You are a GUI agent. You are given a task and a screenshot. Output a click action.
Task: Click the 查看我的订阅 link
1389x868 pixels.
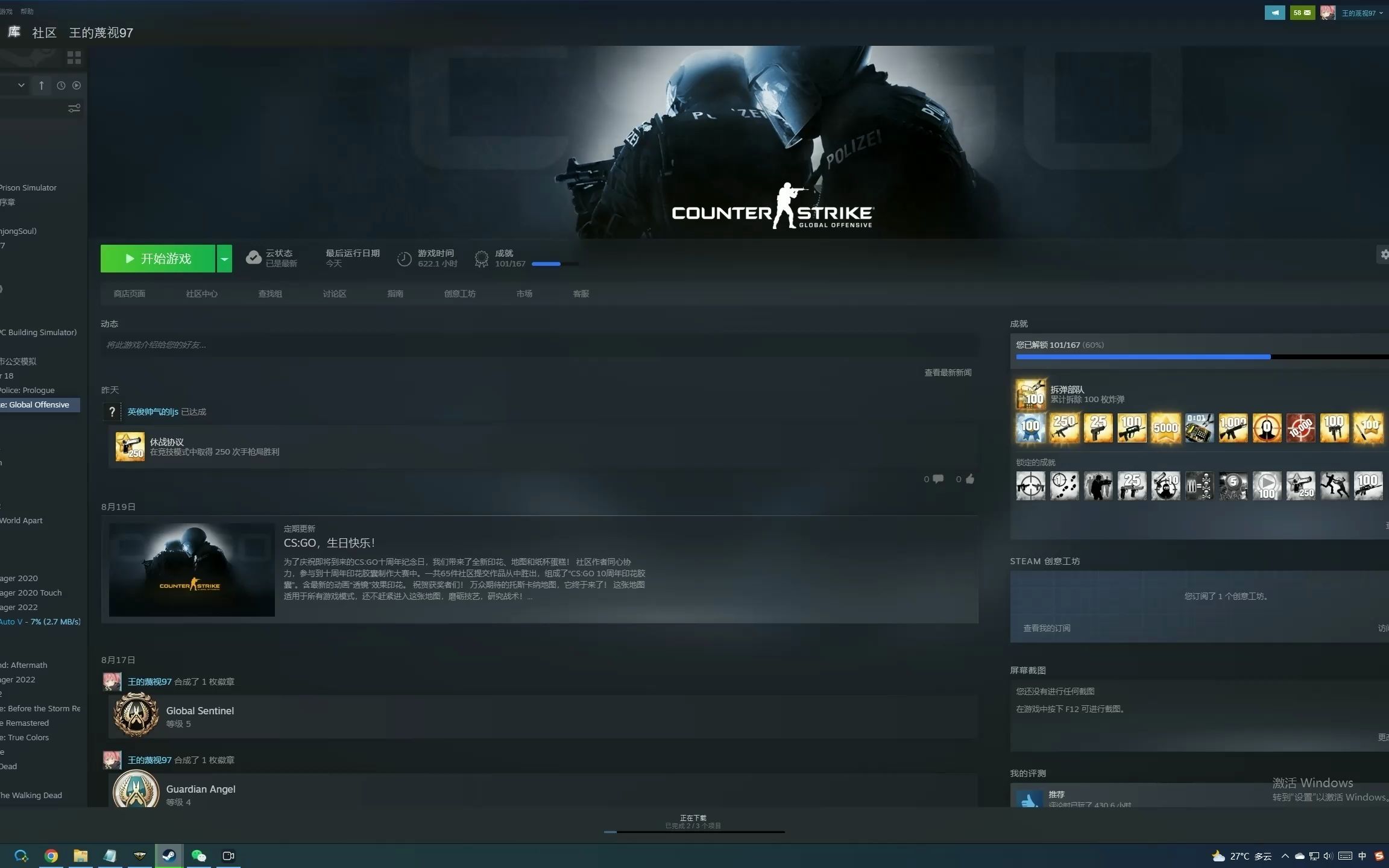click(x=1047, y=628)
